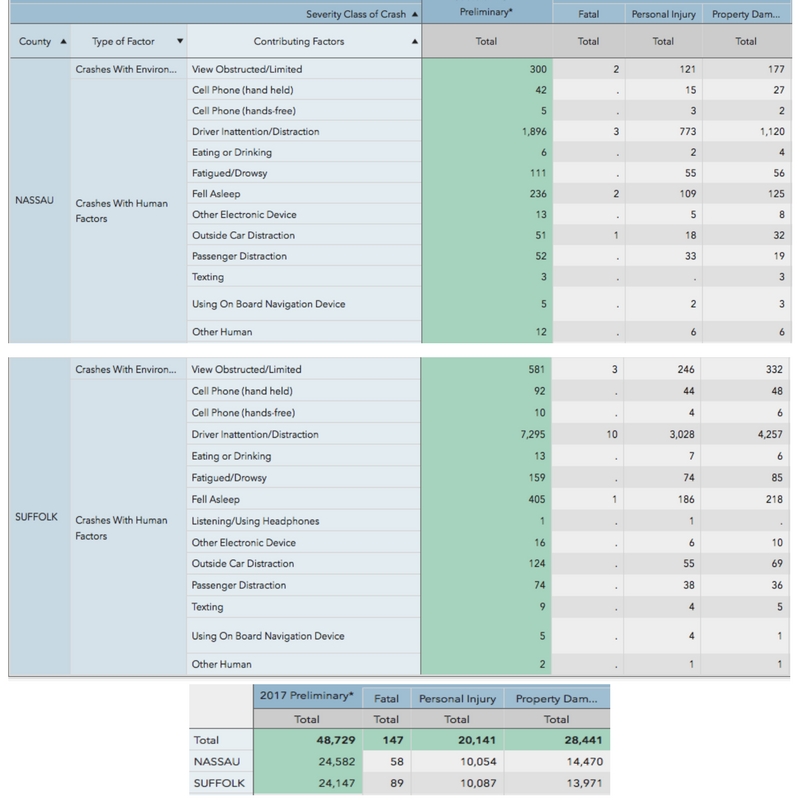800x800 pixels.
Task: Click Suffolk summary total 24,147
Action: tap(336, 783)
